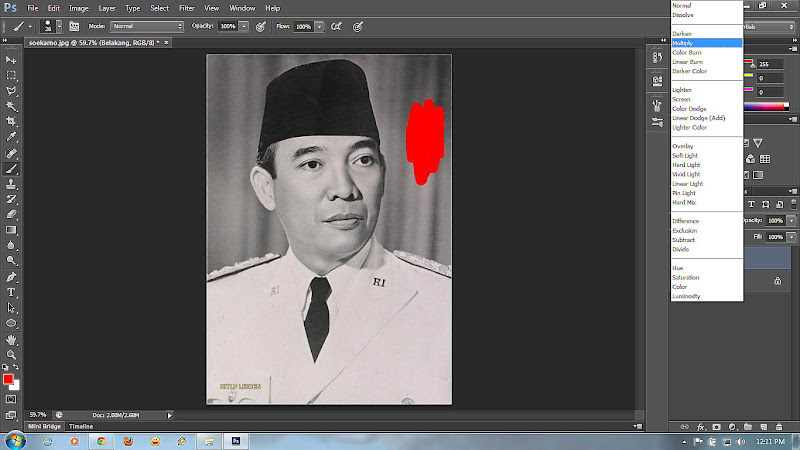Select the Dodge tool
The height and width of the screenshot is (450, 800).
[x=11, y=261]
